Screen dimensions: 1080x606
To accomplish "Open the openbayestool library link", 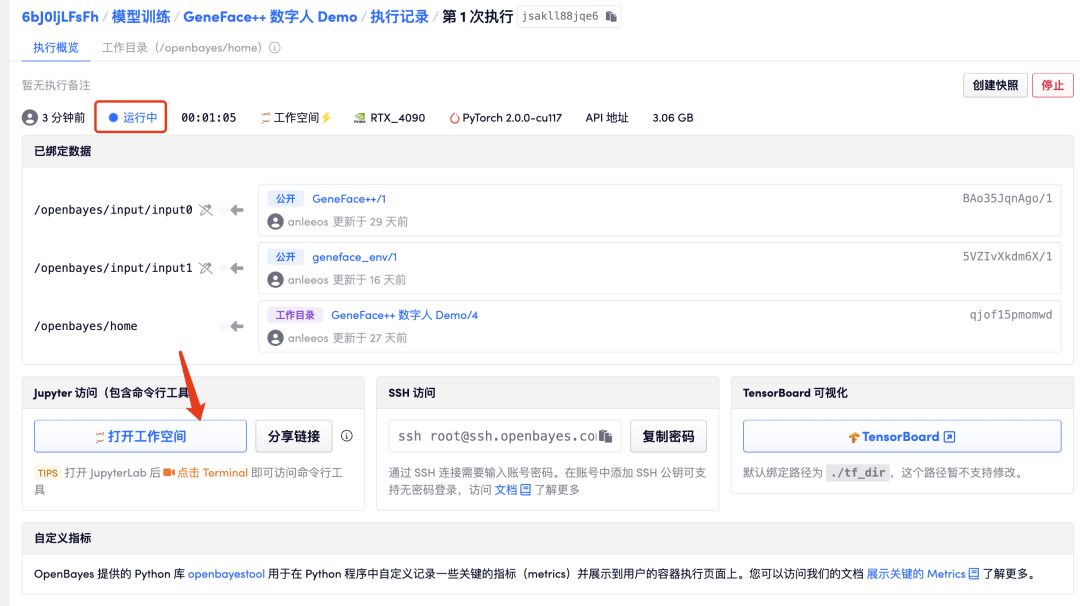I will [226, 574].
